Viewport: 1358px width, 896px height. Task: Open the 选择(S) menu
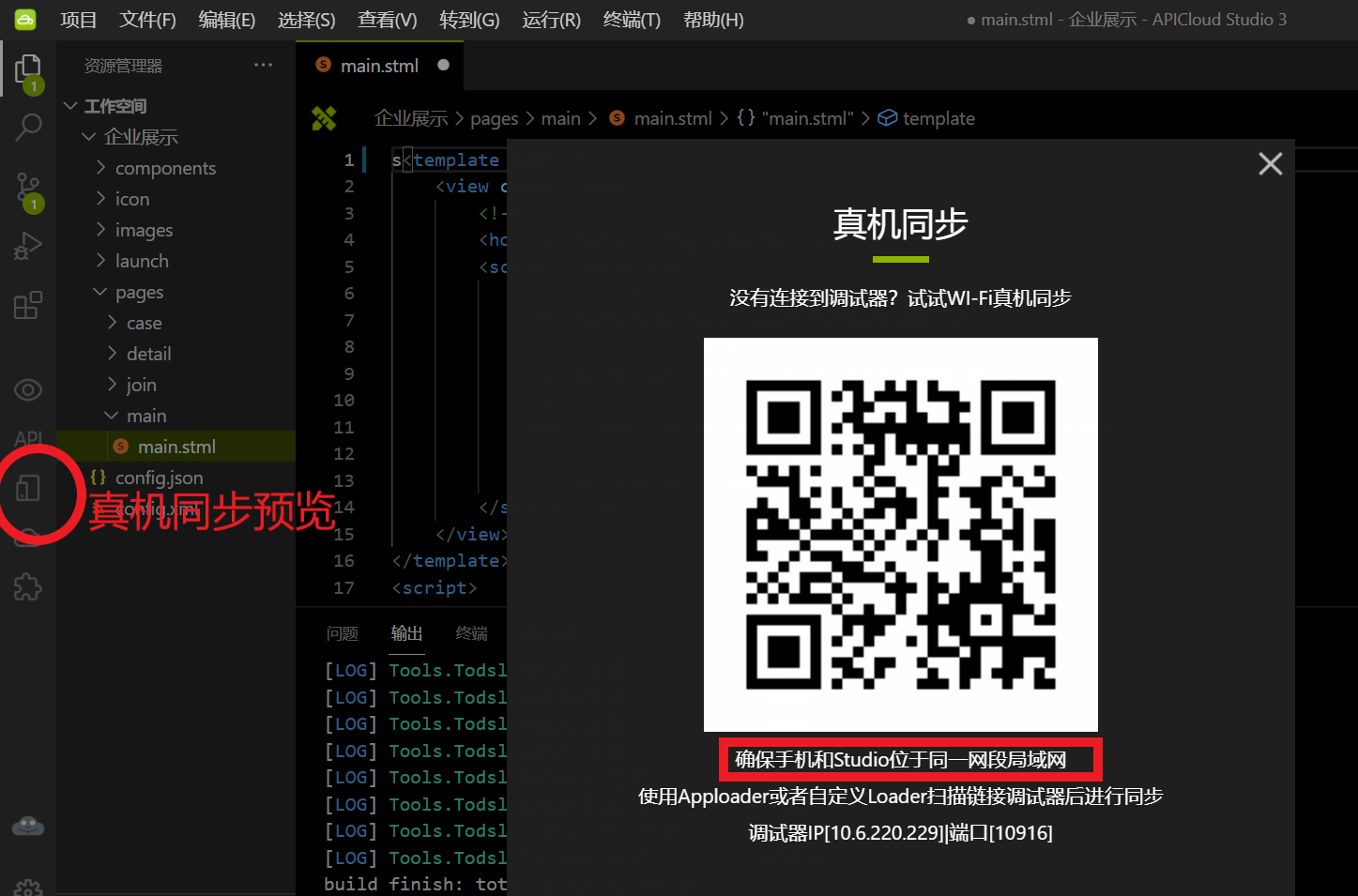tap(307, 20)
